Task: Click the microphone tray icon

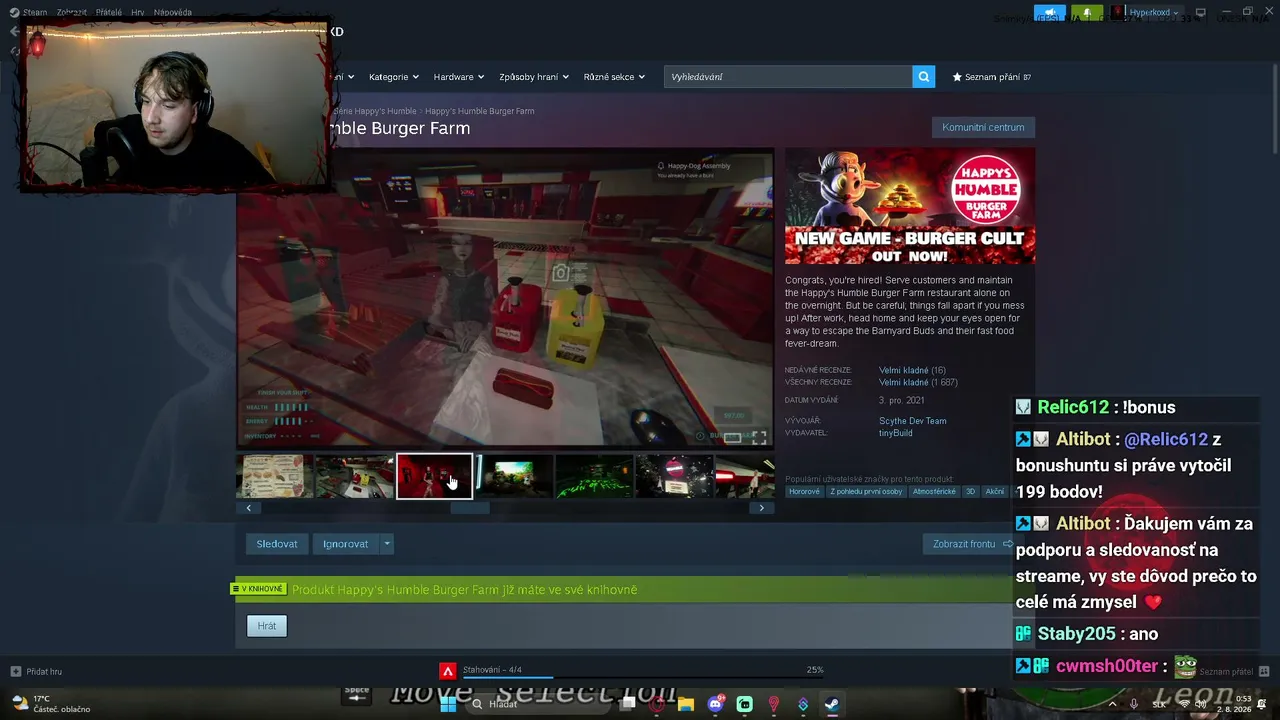Action: point(1134,704)
